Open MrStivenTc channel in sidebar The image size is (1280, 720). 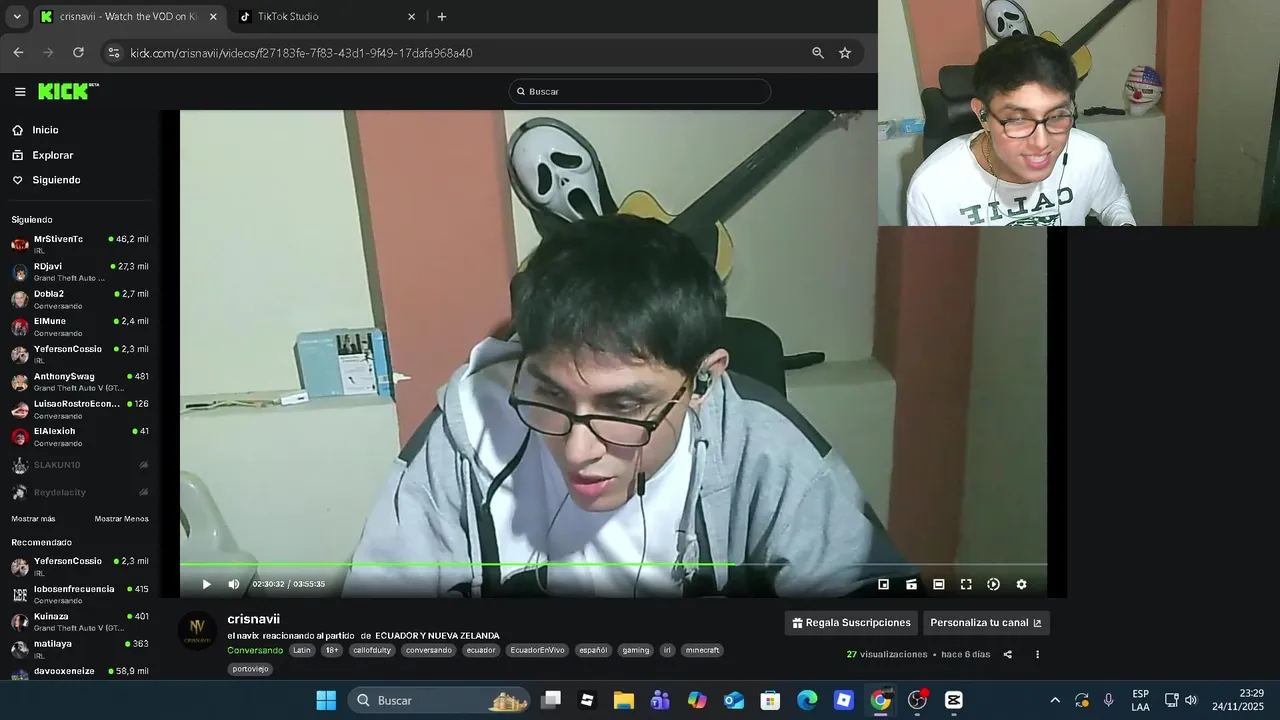pos(80,244)
